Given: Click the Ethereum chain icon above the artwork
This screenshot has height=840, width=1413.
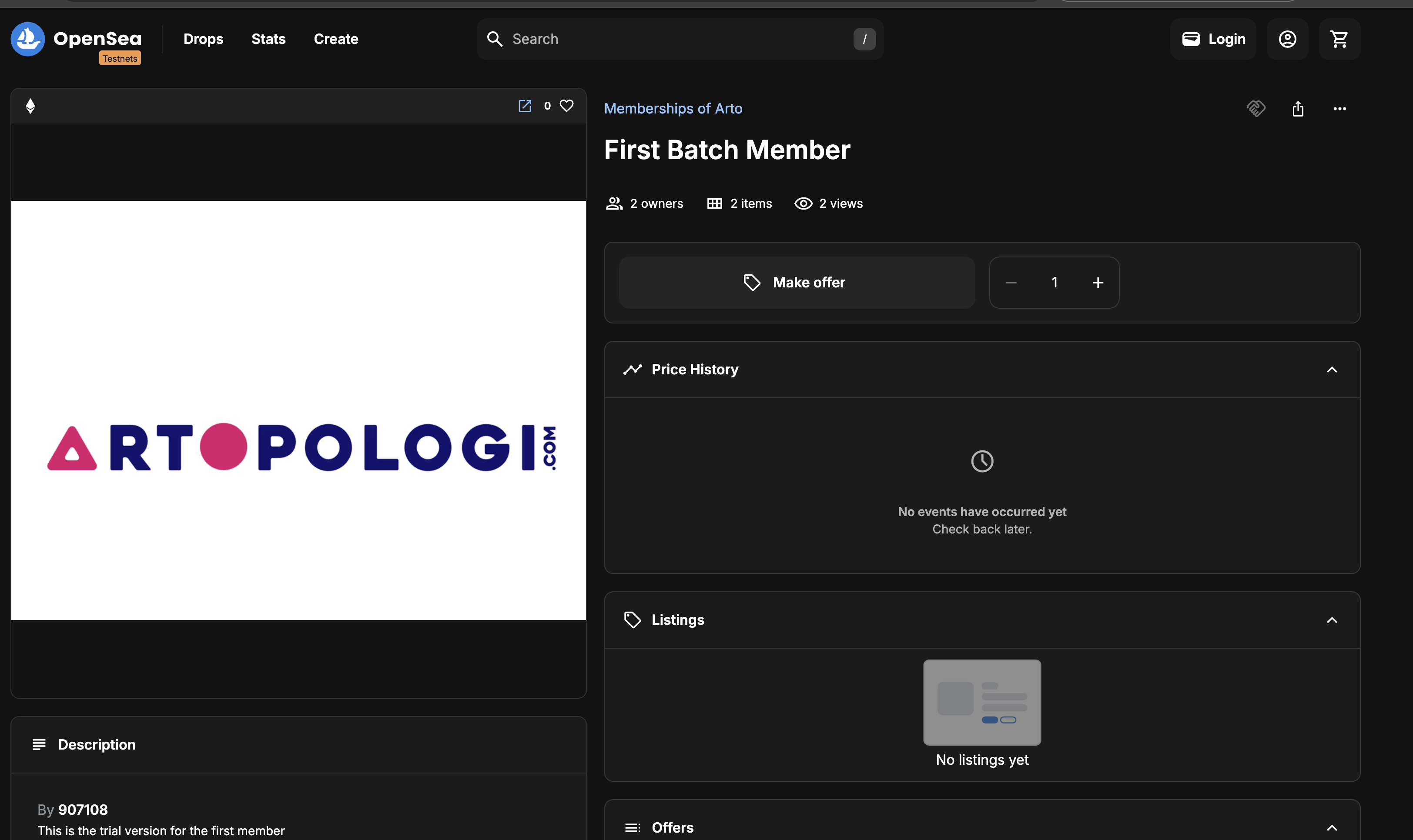Looking at the screenshot, I should (30, 106).
